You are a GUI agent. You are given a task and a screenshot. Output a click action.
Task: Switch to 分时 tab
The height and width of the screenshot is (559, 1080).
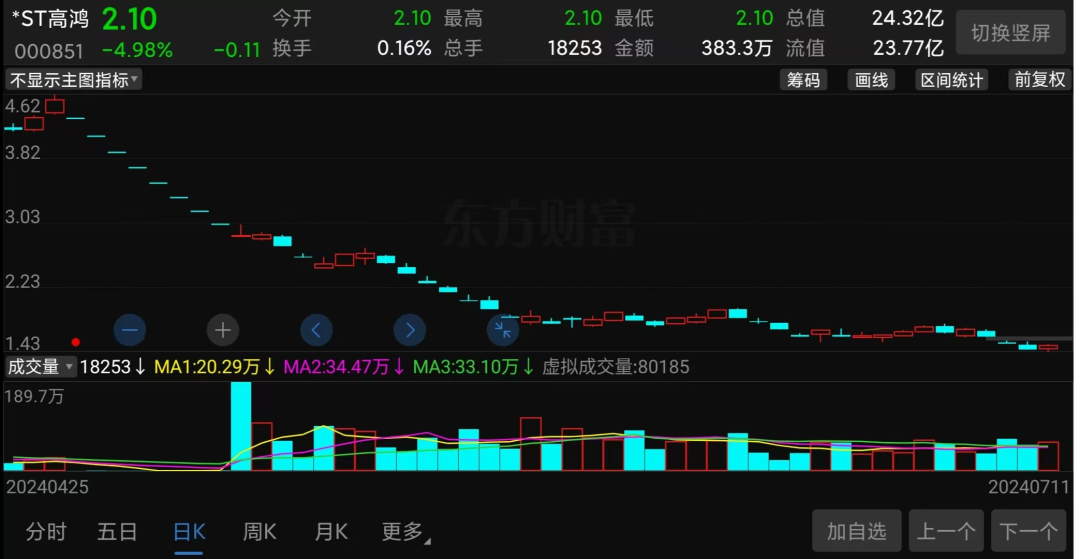[46, 531]
